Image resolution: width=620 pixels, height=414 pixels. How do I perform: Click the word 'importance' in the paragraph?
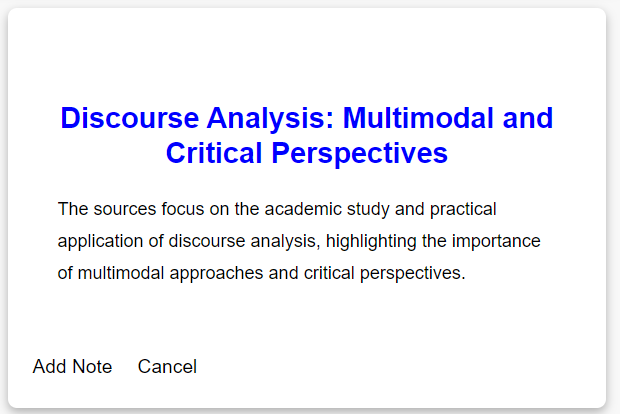[496, 241]
